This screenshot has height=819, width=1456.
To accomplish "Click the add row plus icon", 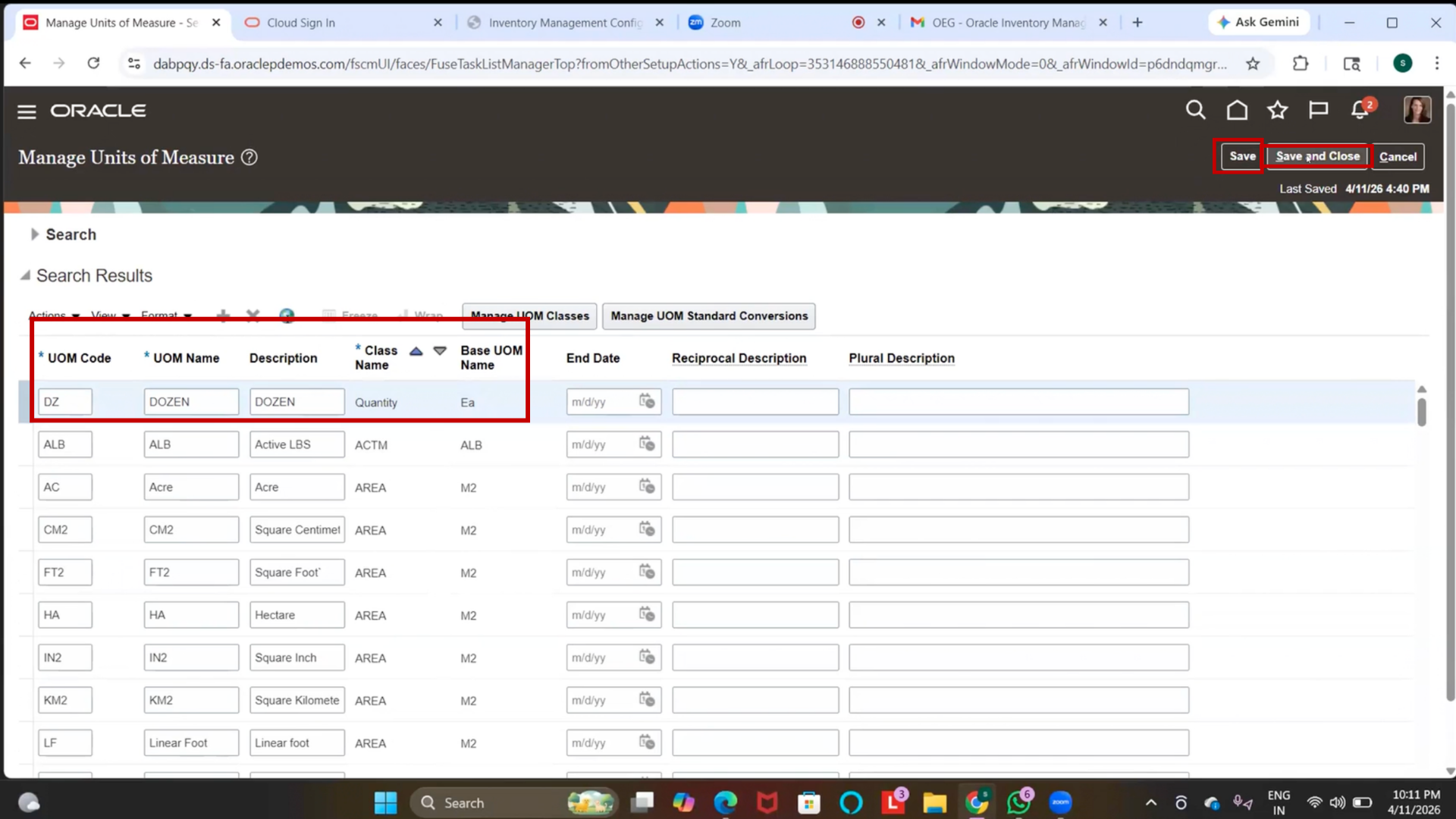I will coord(223,315).
